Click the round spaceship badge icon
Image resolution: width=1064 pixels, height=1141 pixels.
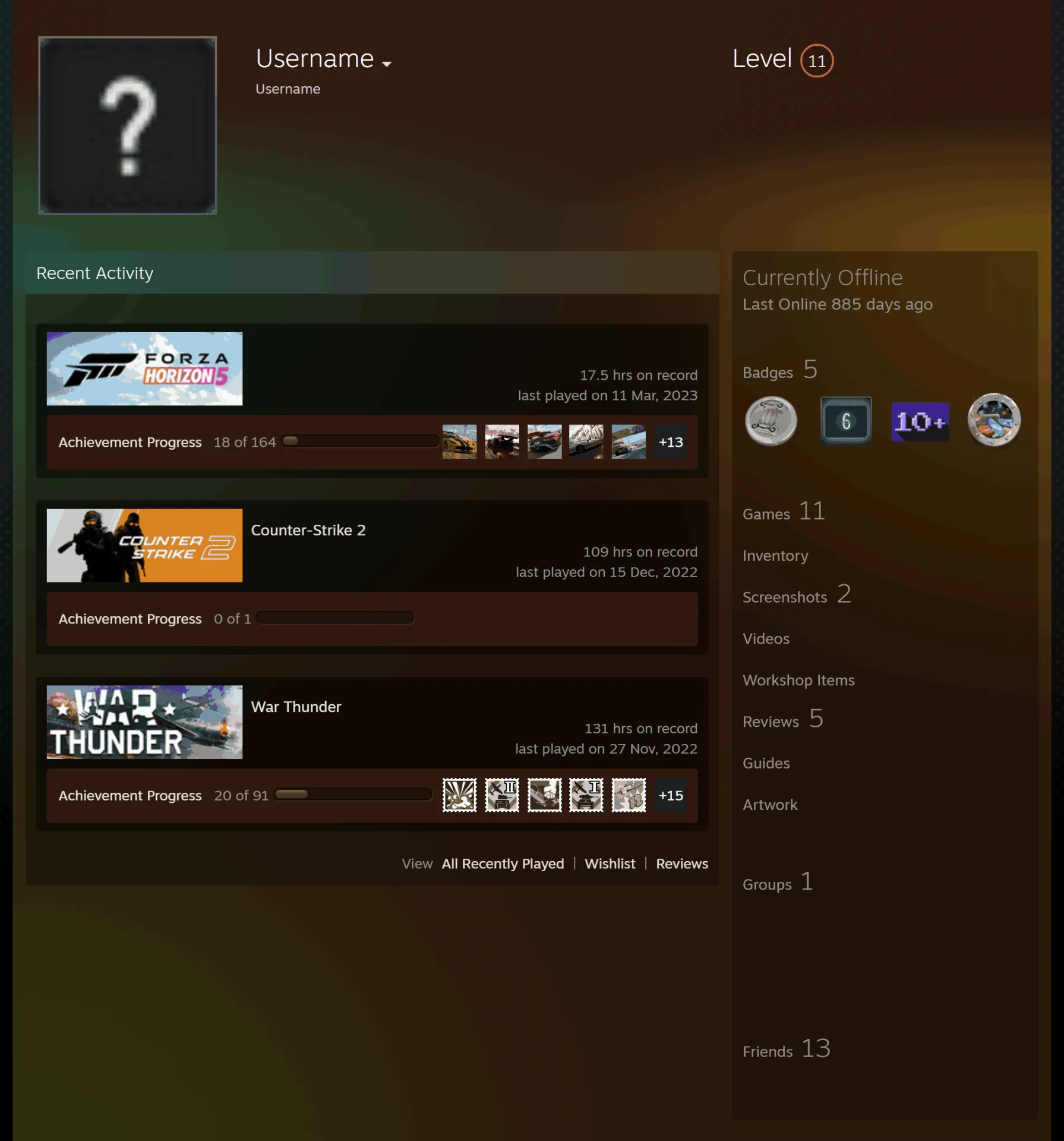click(x=994, y=420)
